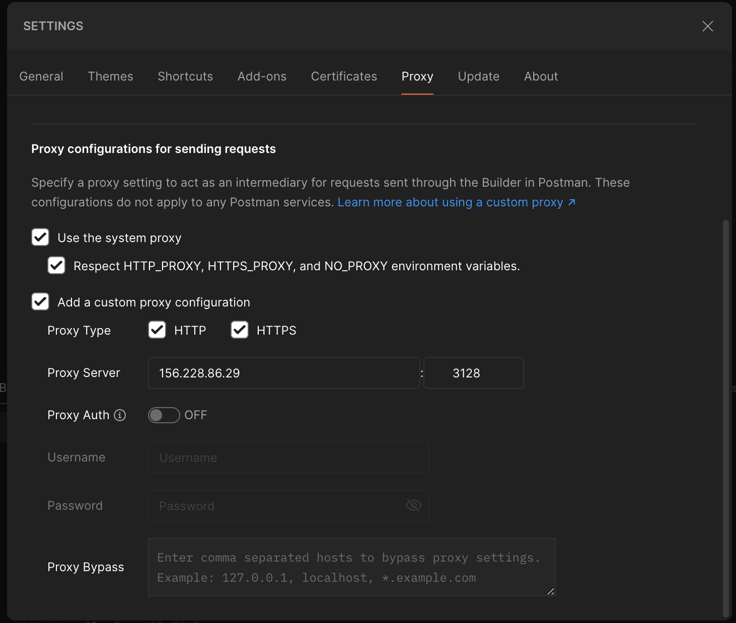Disable Add a custom proxy configuration
Viewport: 736px width, 623px height.
[x=40, y=302]
